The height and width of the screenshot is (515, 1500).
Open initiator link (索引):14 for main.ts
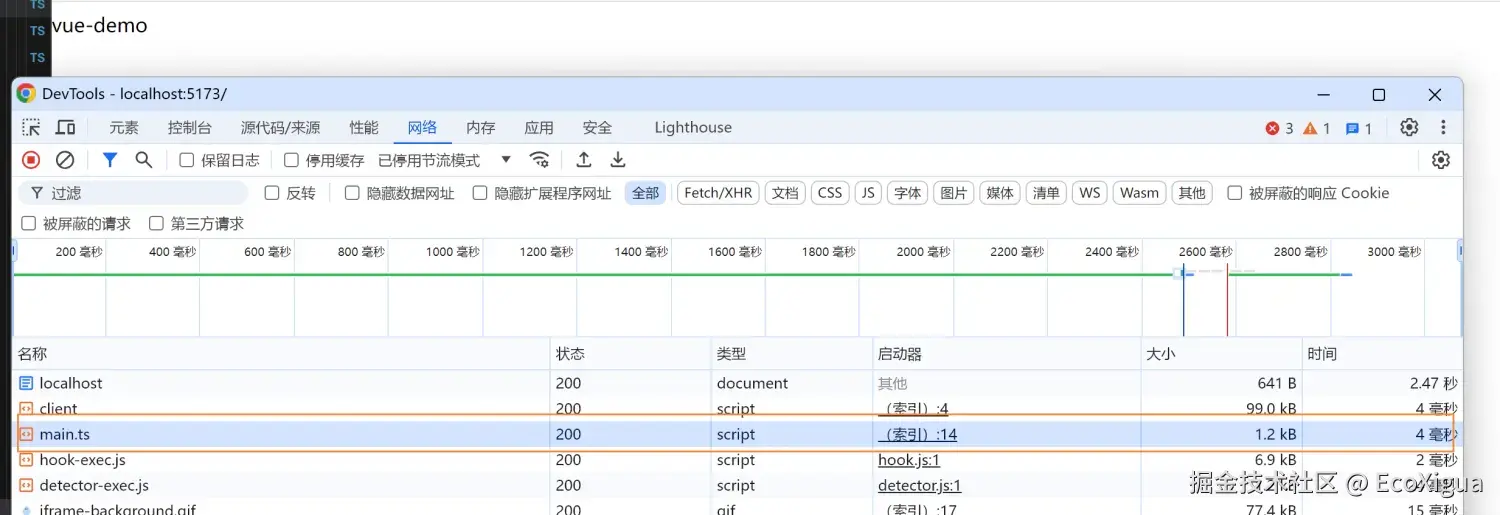click(918, 434)
